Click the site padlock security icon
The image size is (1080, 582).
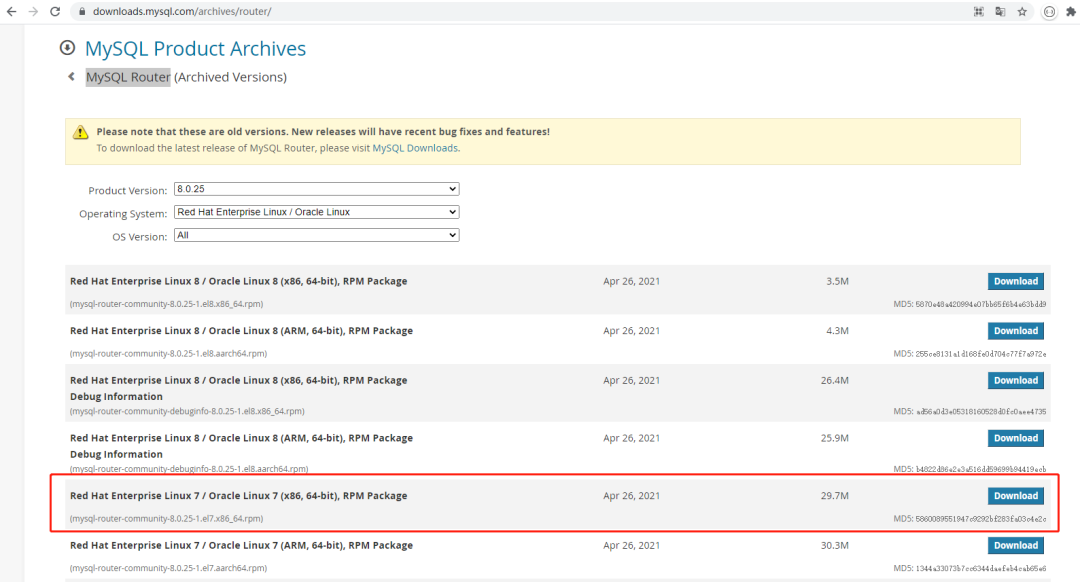(x=82, y=12)
